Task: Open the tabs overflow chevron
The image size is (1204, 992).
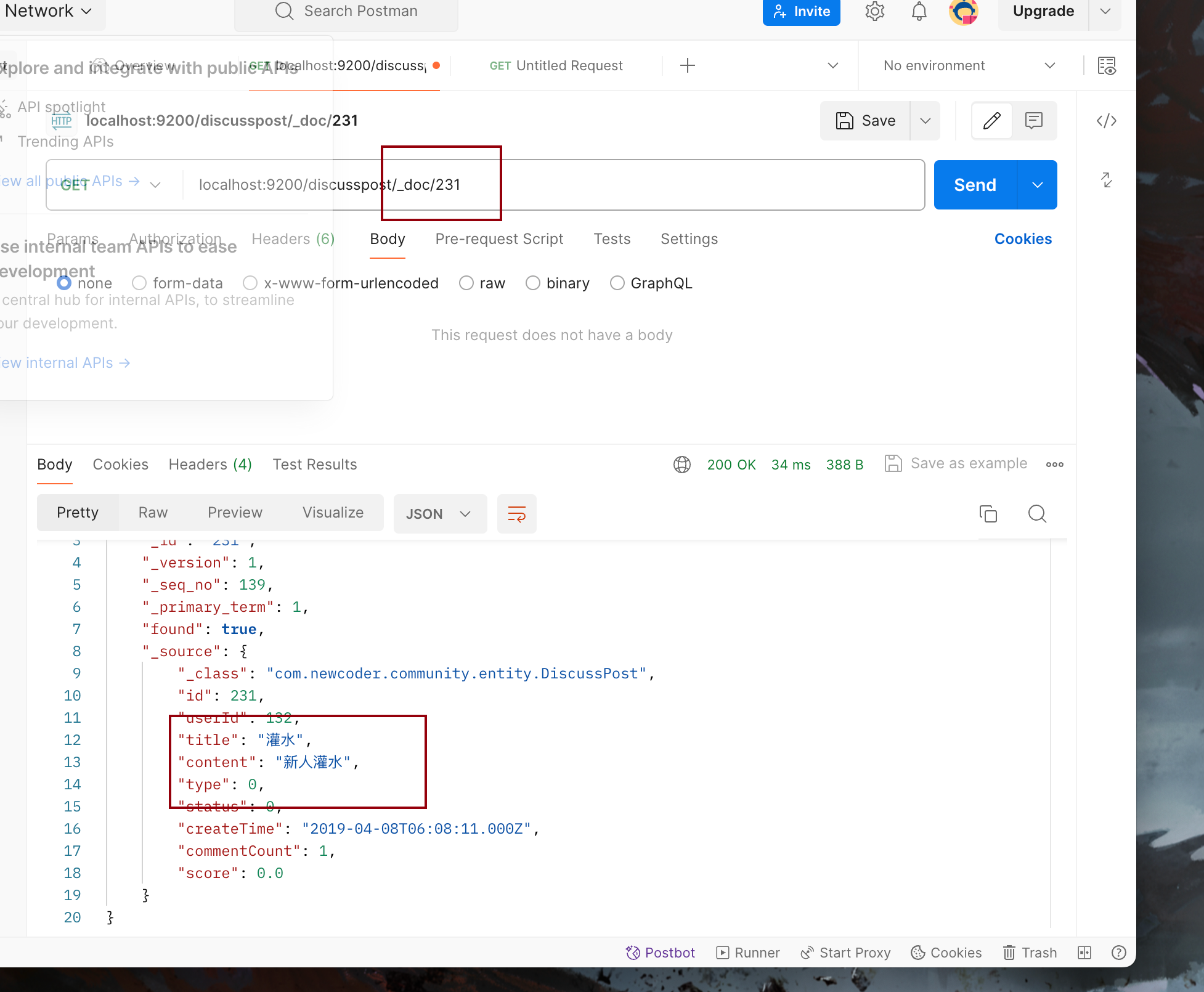Action: coord(833,65)
